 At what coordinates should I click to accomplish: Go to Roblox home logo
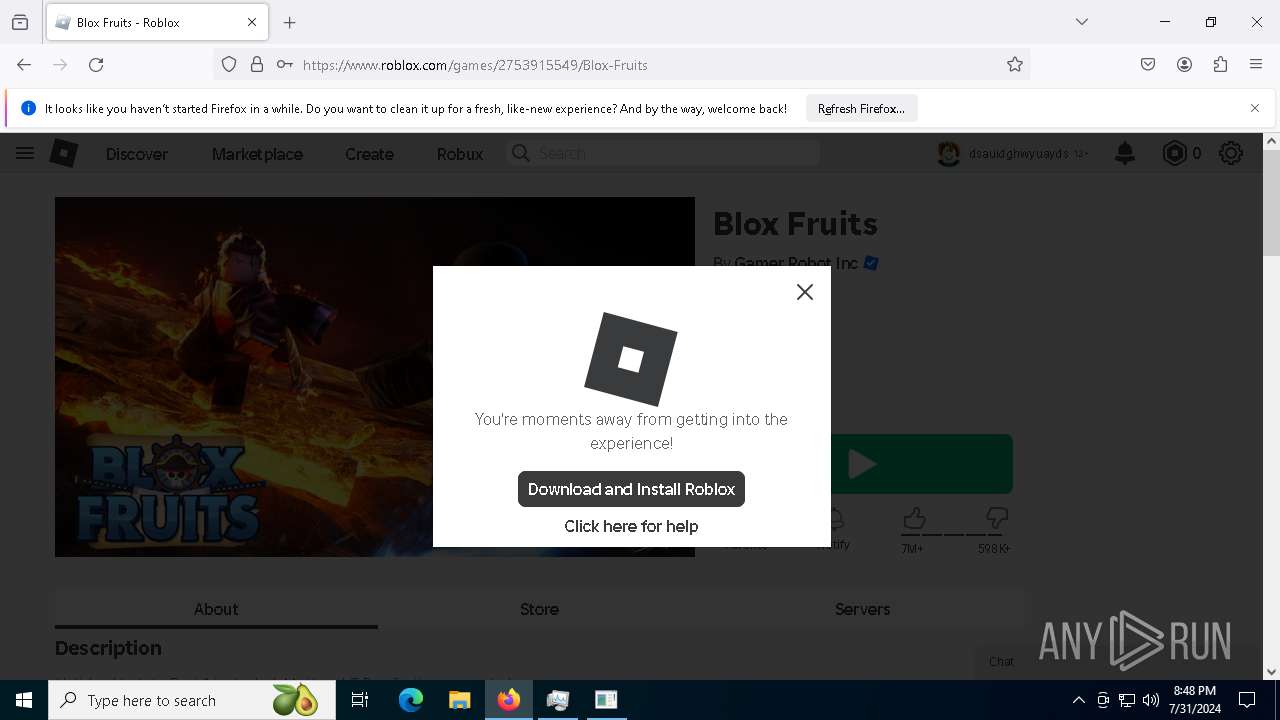64,153
